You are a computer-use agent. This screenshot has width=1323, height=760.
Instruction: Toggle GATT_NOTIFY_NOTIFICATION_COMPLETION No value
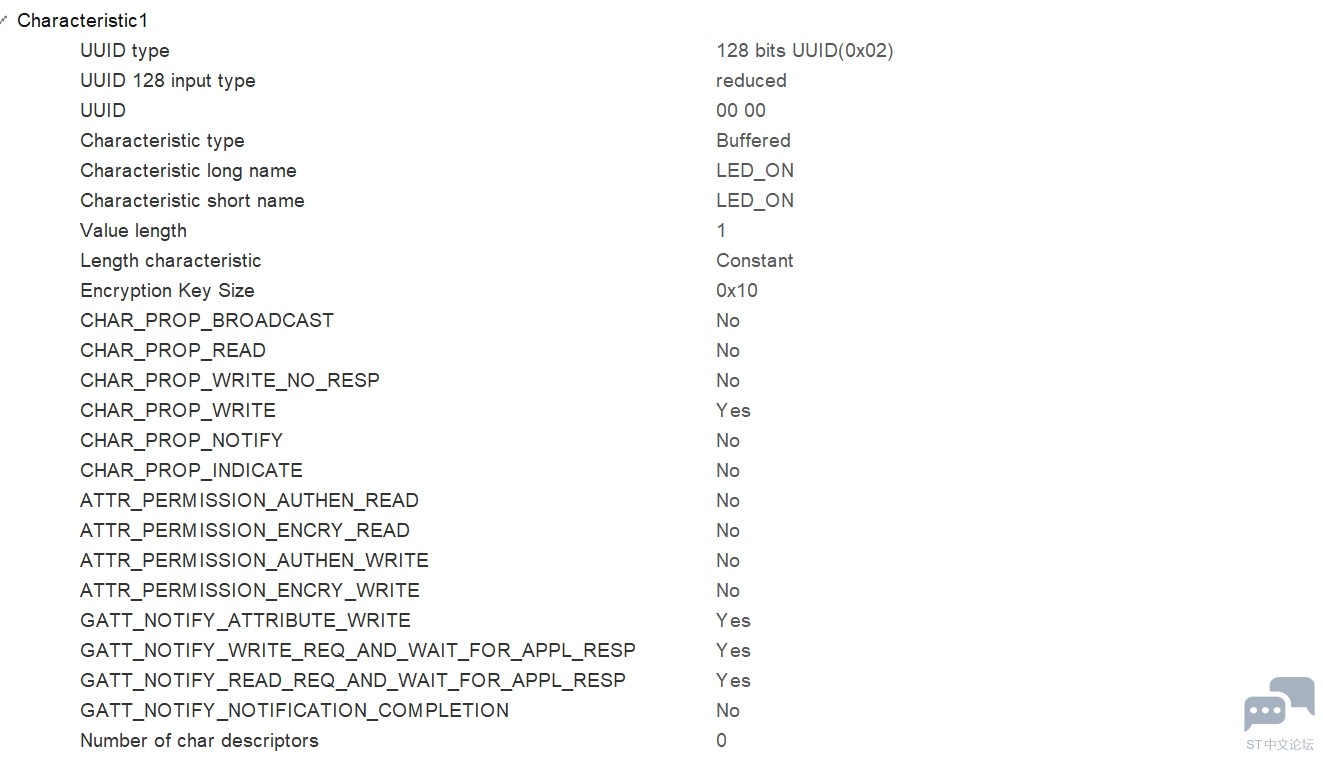[x=728, y=710]
